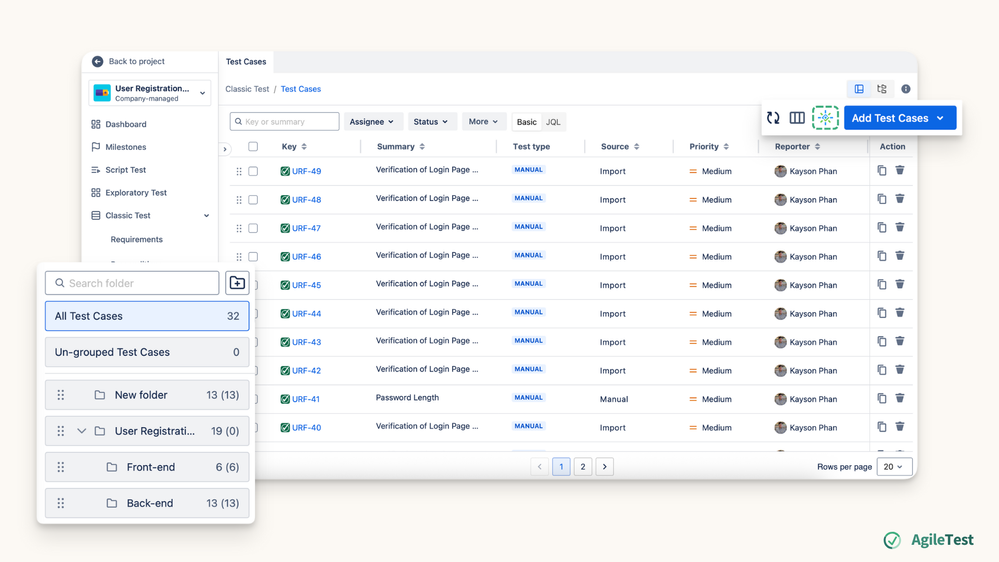Select the Back-end folder
This screenshot has width=999, height=562.
tap(147, 503)
